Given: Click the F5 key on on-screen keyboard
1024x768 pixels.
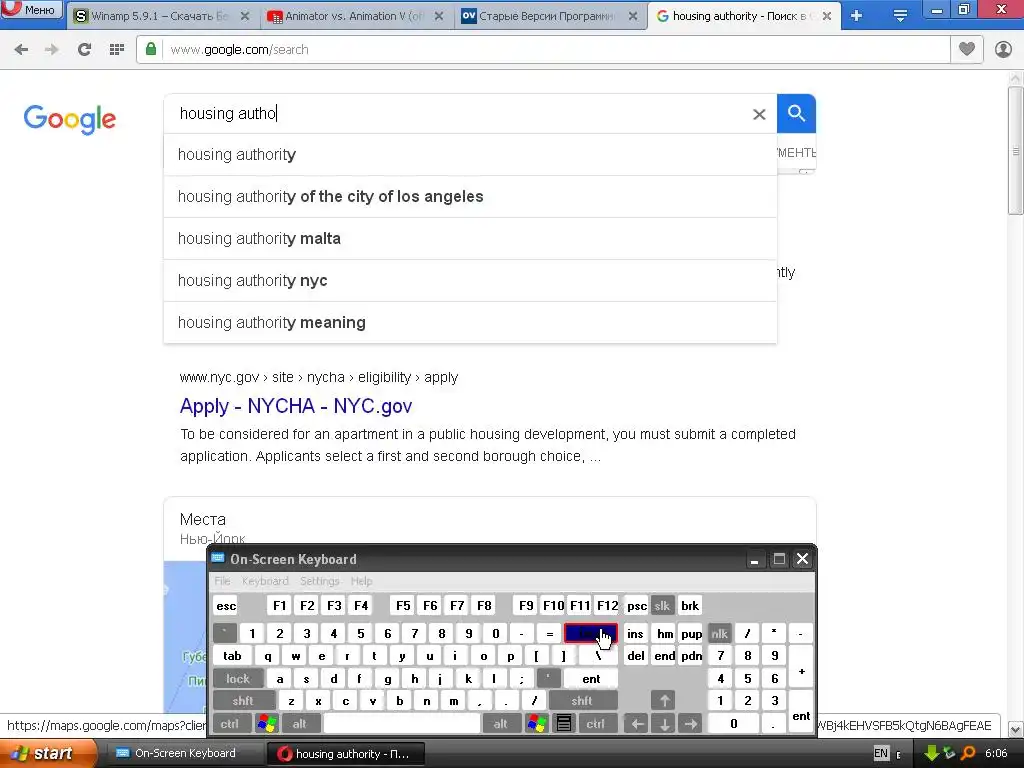Looking at the screenshot, I should pyautogui.click(x=403, y=605).
